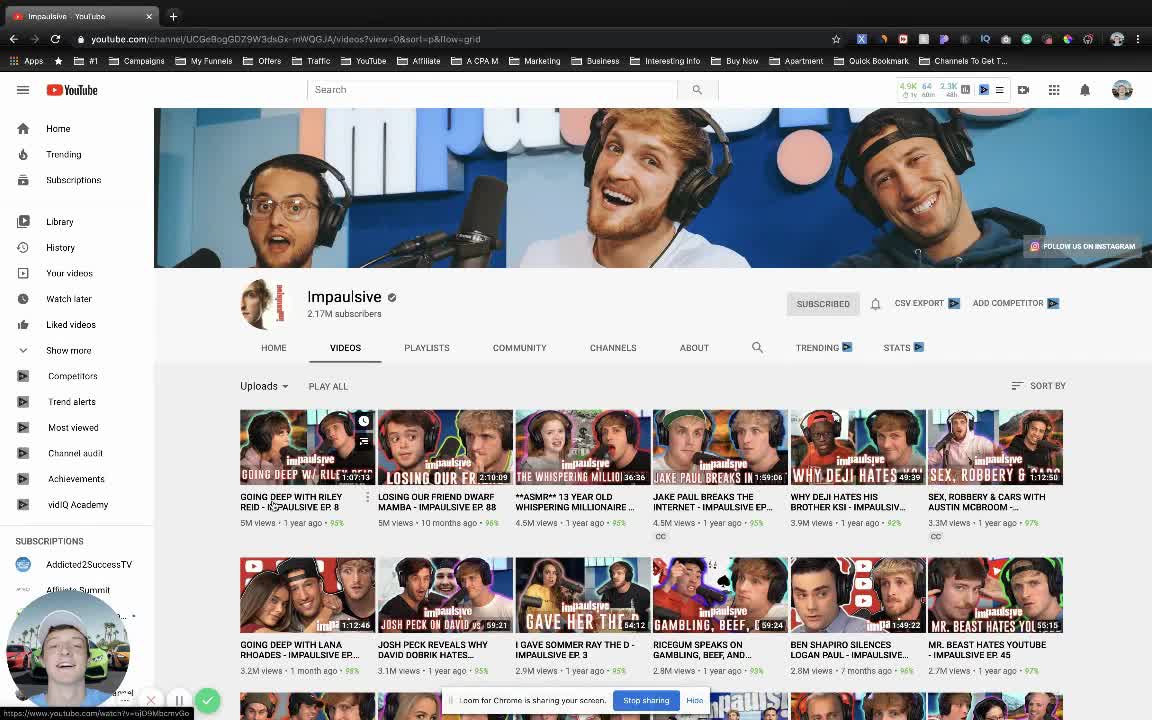Switch to the channel Home tab
The width and height of the screenshot is (1152, 720).
coord(273,348)
